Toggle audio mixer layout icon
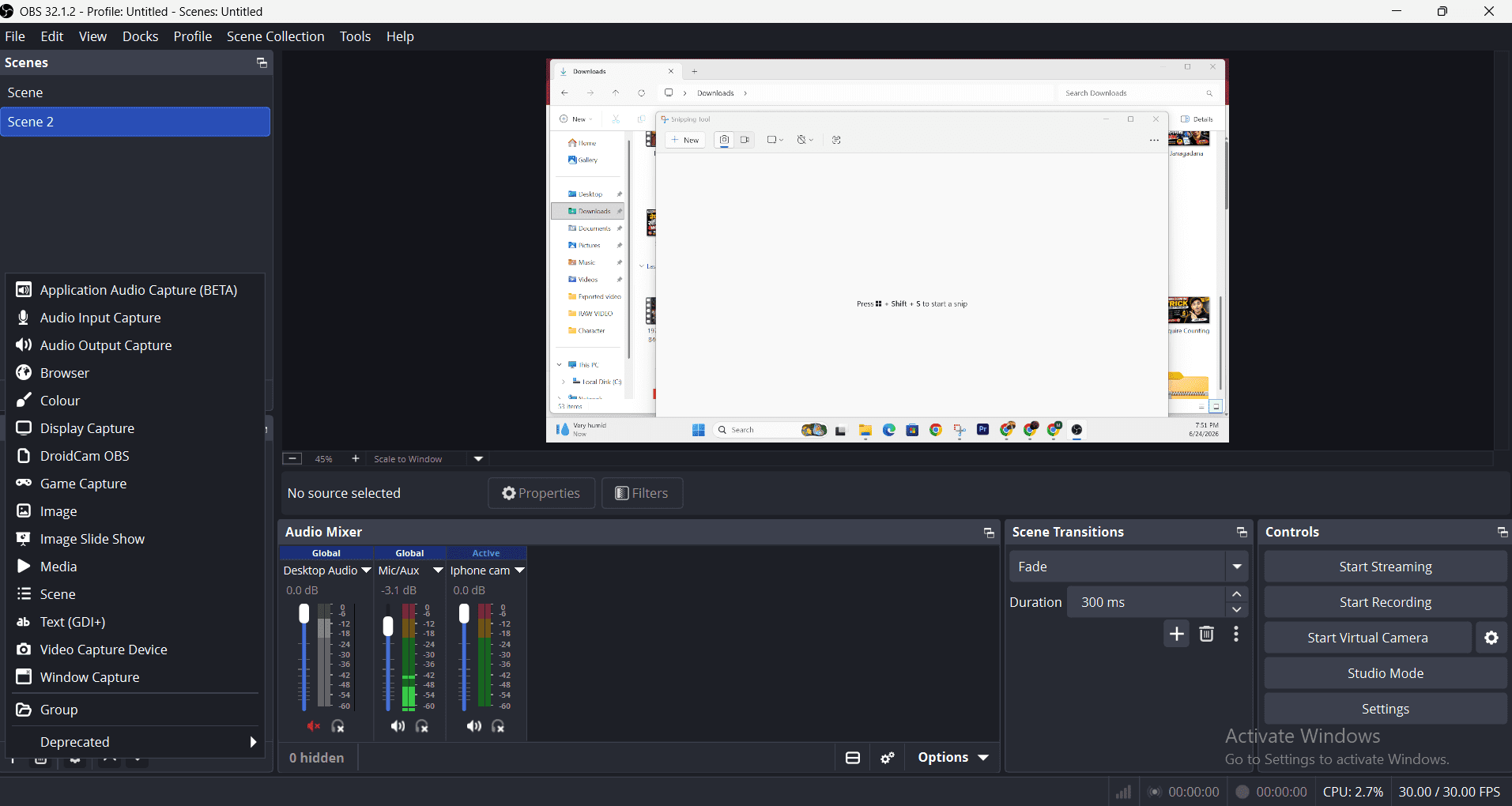The image size is (1512, 806). tap(853, 758)
